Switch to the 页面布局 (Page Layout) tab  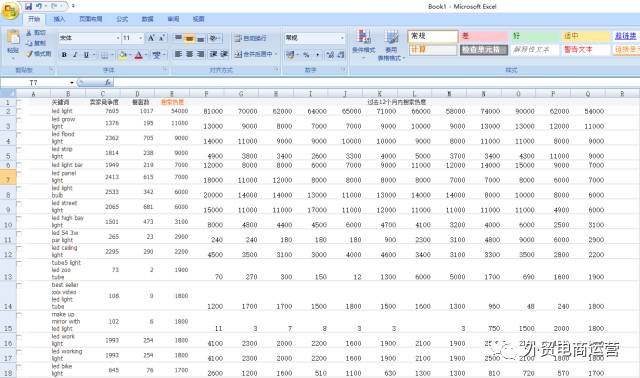tap(91, 19)
